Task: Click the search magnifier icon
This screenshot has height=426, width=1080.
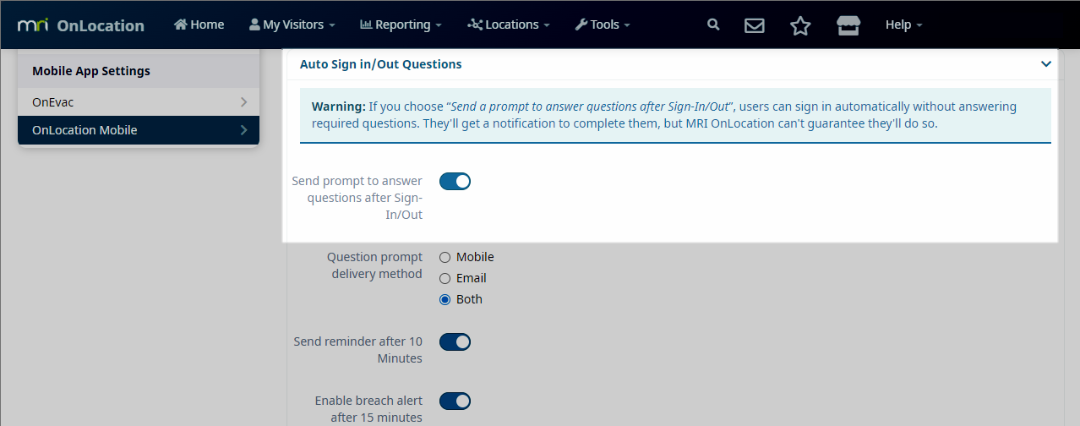Action: coord(713,25)
